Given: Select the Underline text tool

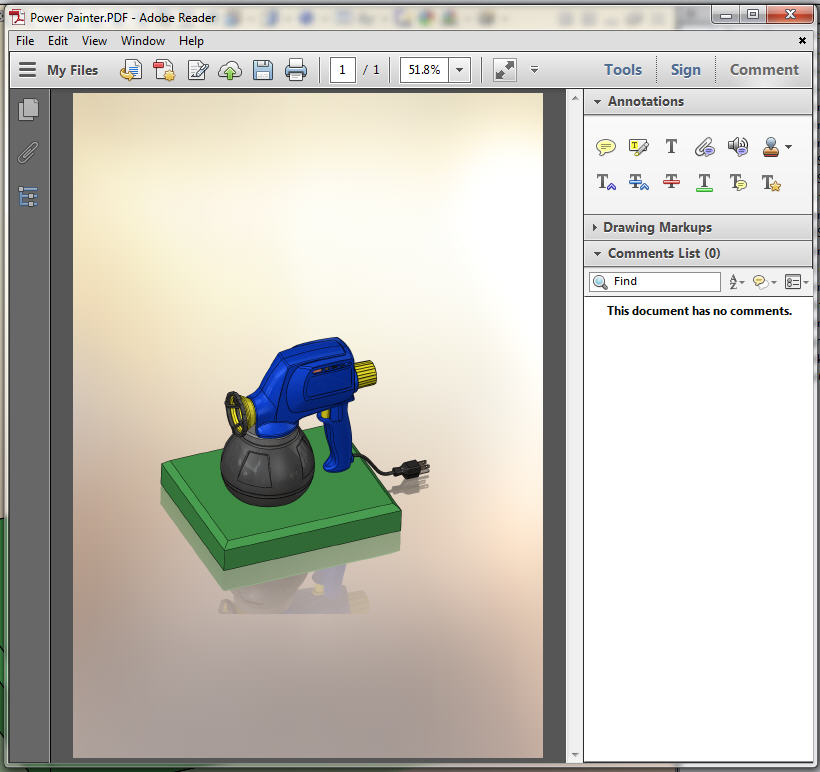Looking at the screenshot, I should [704, 182].
